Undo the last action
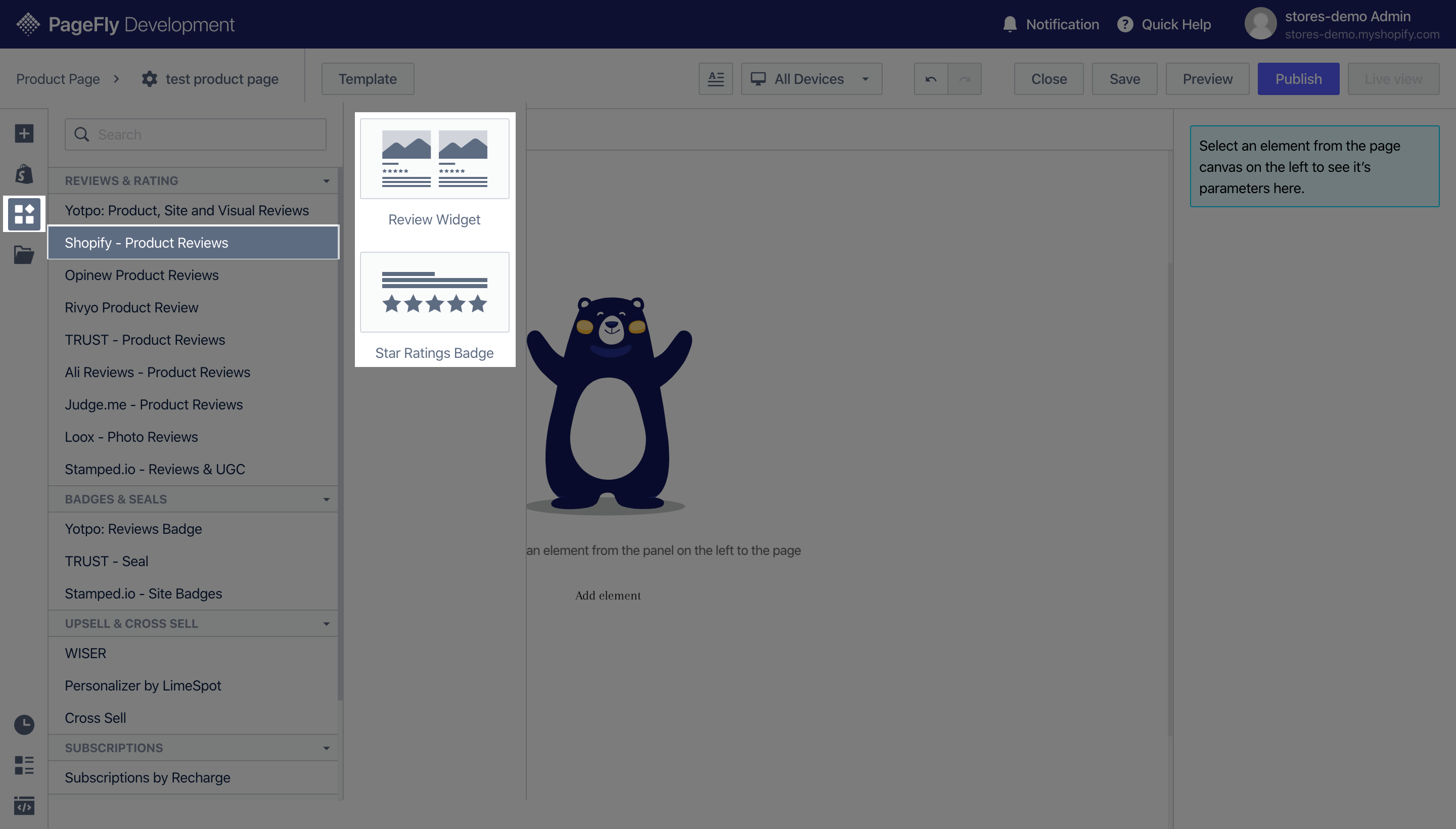The width and height of the screenshot is (1456, 829). coord(931,78)
